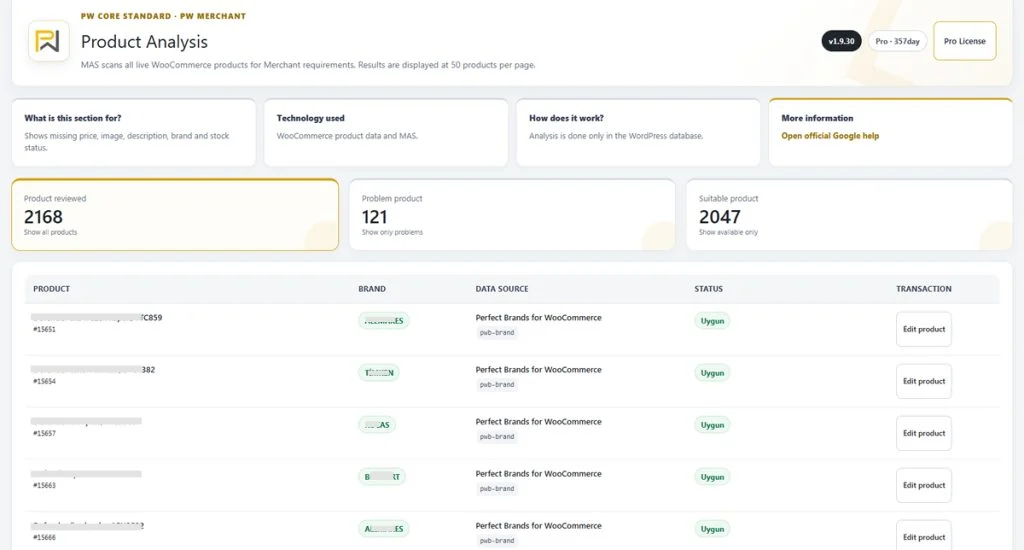Click the product ID #15663
Viewport: 1024px width, 550px height.
[44, 485]
